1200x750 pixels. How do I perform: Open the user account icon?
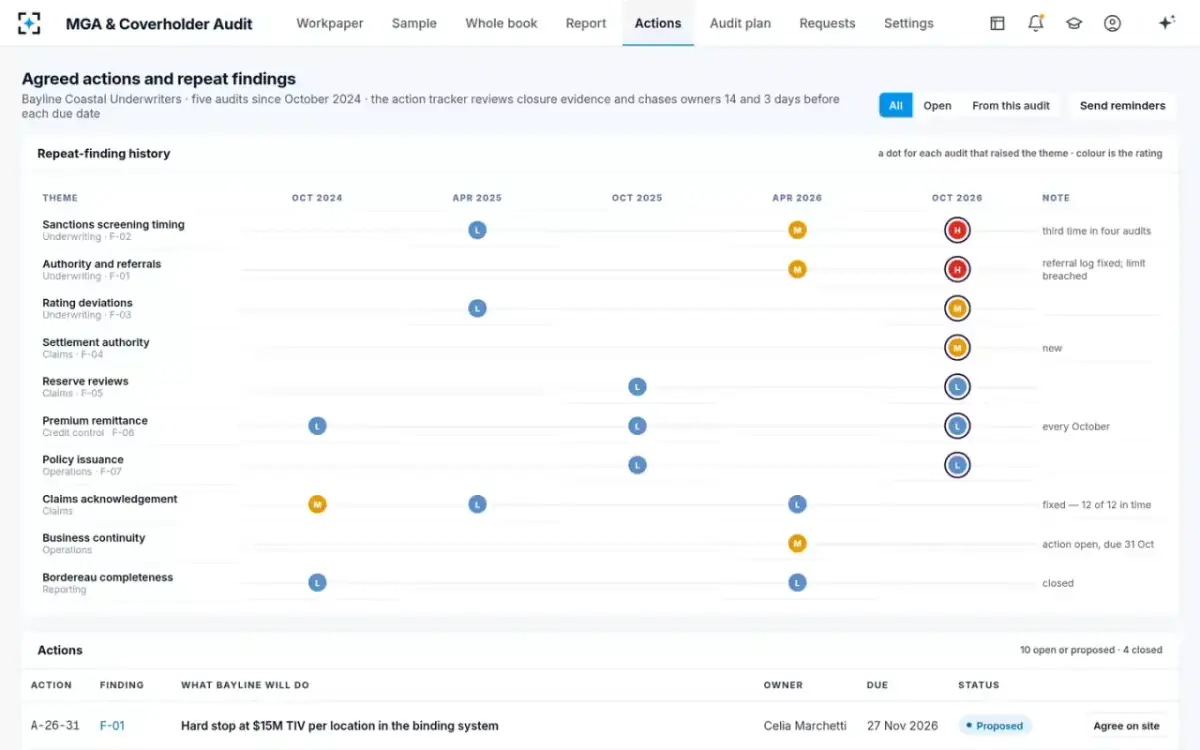click(1112, 23)
